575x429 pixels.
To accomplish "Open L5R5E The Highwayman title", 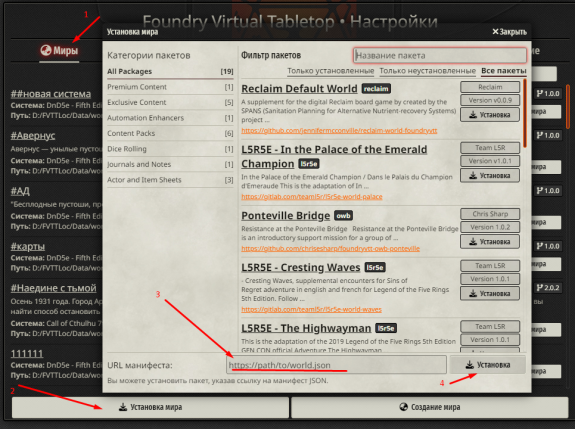I will pyautogui.click(x=306, y=328).
